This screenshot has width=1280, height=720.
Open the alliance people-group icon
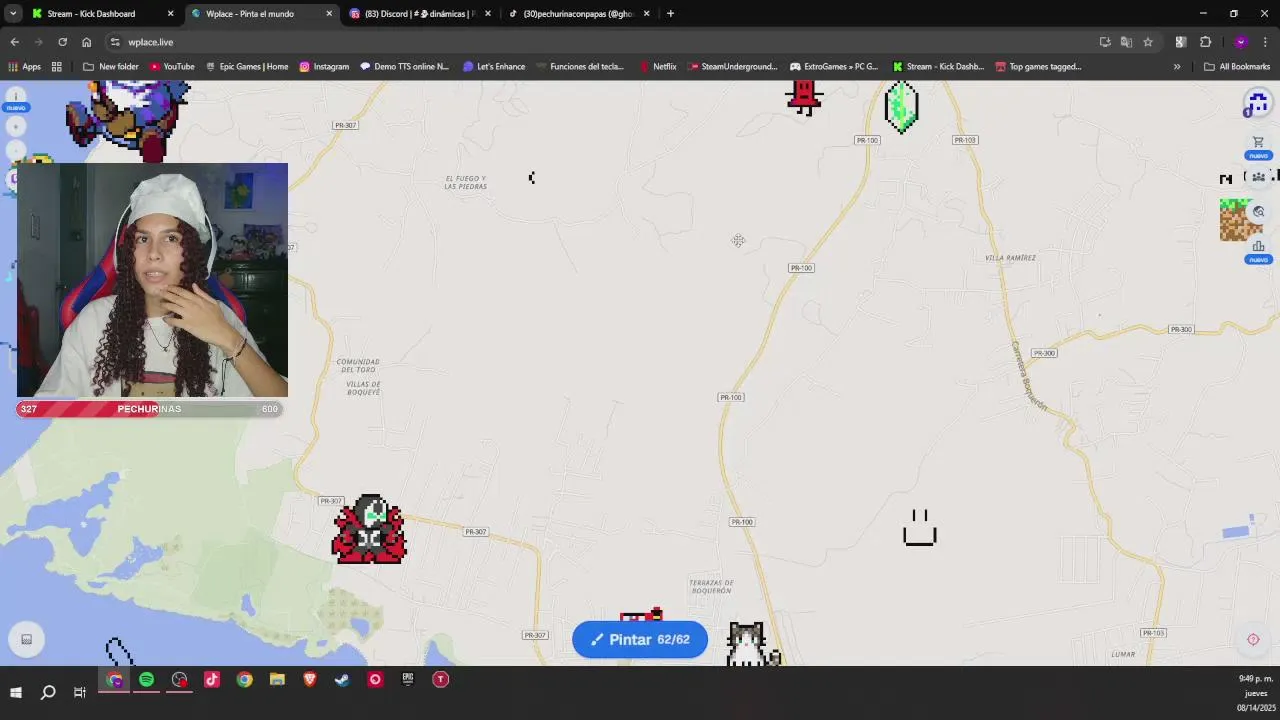(1258, 177)
